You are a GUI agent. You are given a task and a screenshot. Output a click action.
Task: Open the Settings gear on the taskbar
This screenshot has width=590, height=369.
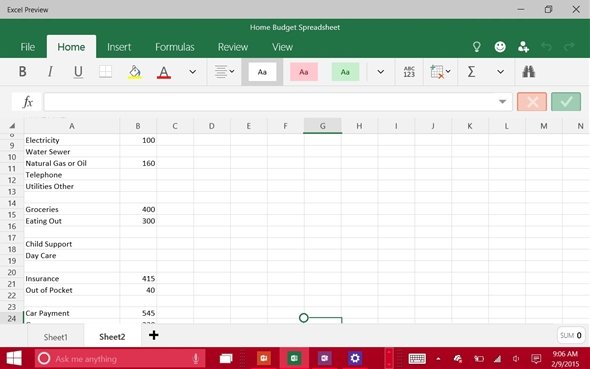click(354, 358)
